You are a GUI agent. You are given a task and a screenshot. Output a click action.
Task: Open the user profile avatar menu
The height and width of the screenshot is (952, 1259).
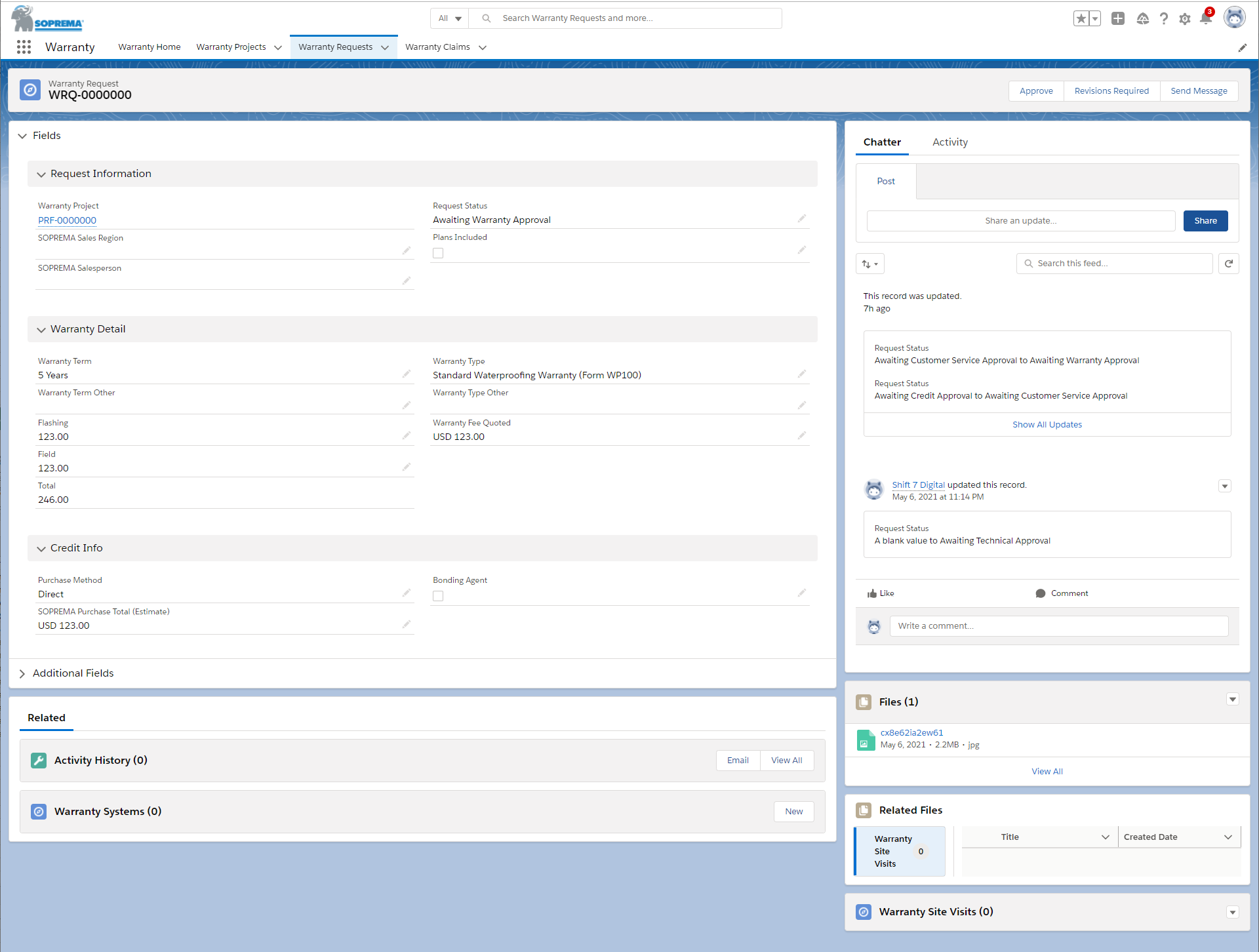pyautogui.click(x=1235, y=18)
